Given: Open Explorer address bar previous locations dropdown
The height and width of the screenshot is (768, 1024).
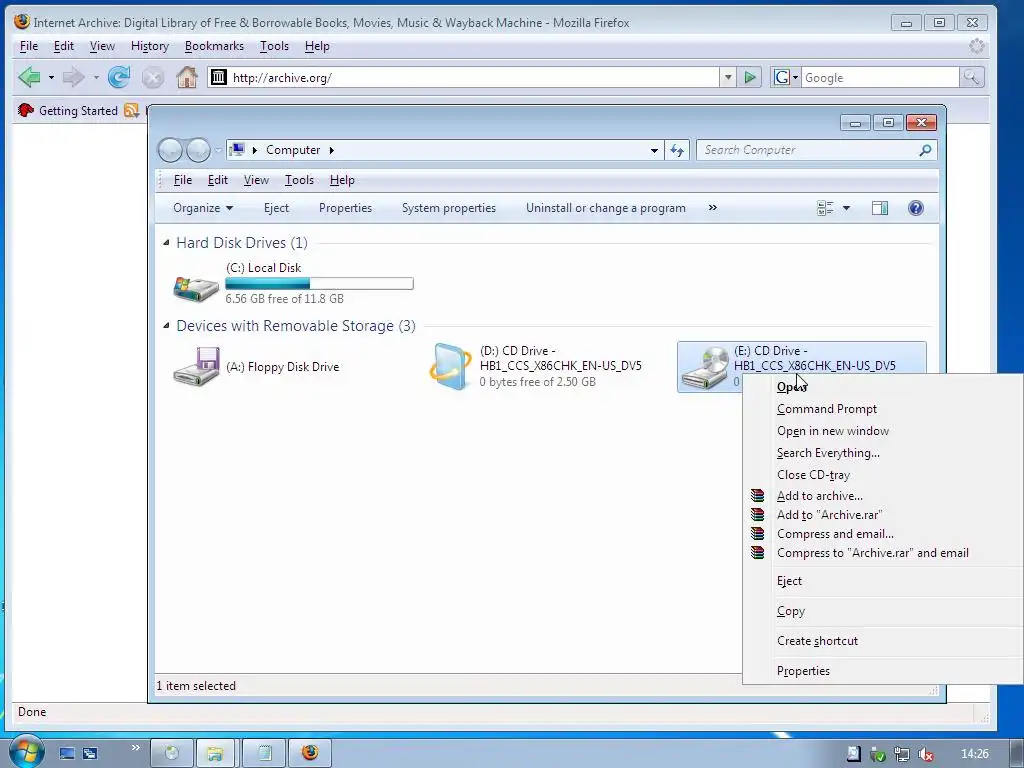Looking at the screenshot, I should [654, 150].
